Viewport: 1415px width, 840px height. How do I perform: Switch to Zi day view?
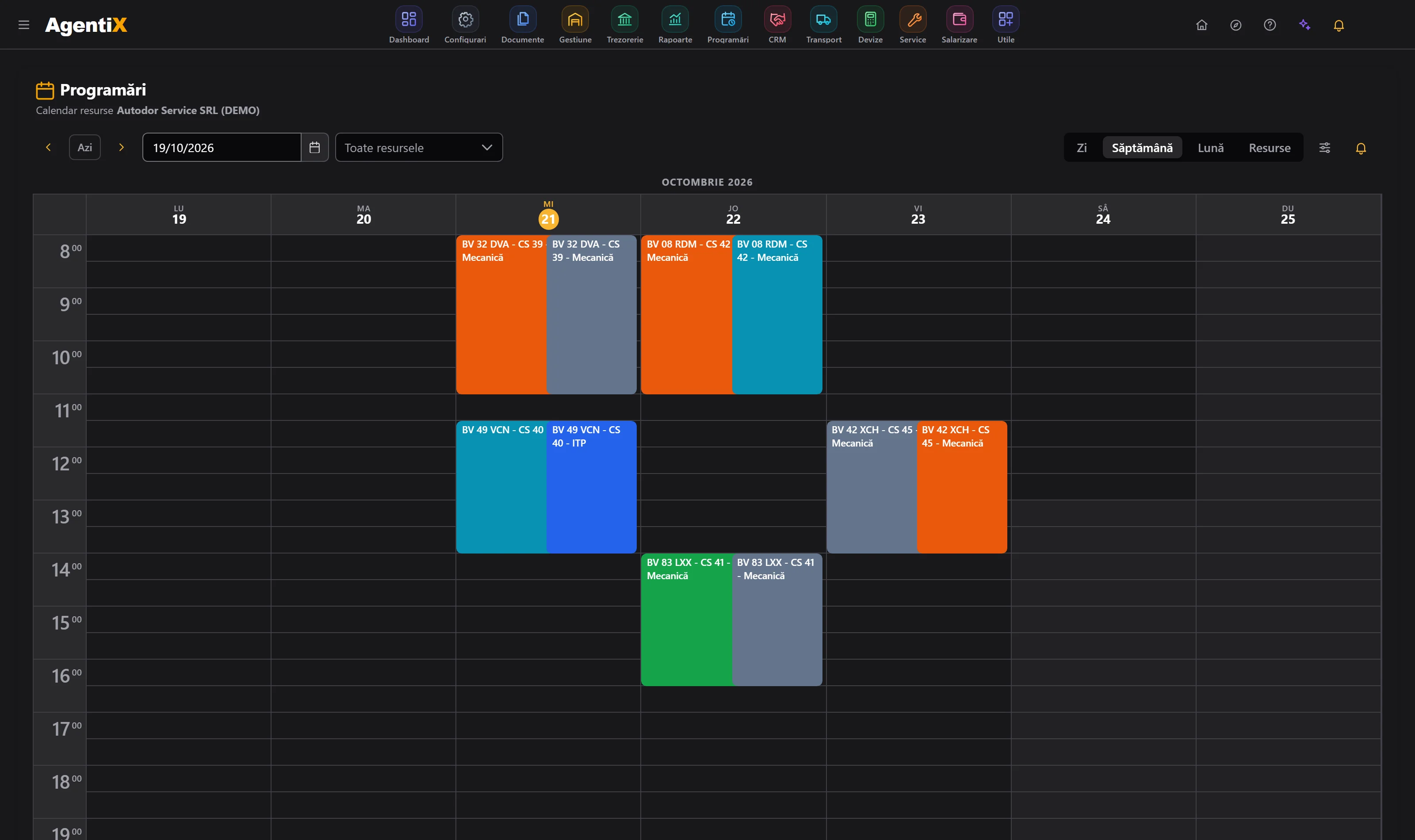pyautogui.click(x=1082, y=148)
